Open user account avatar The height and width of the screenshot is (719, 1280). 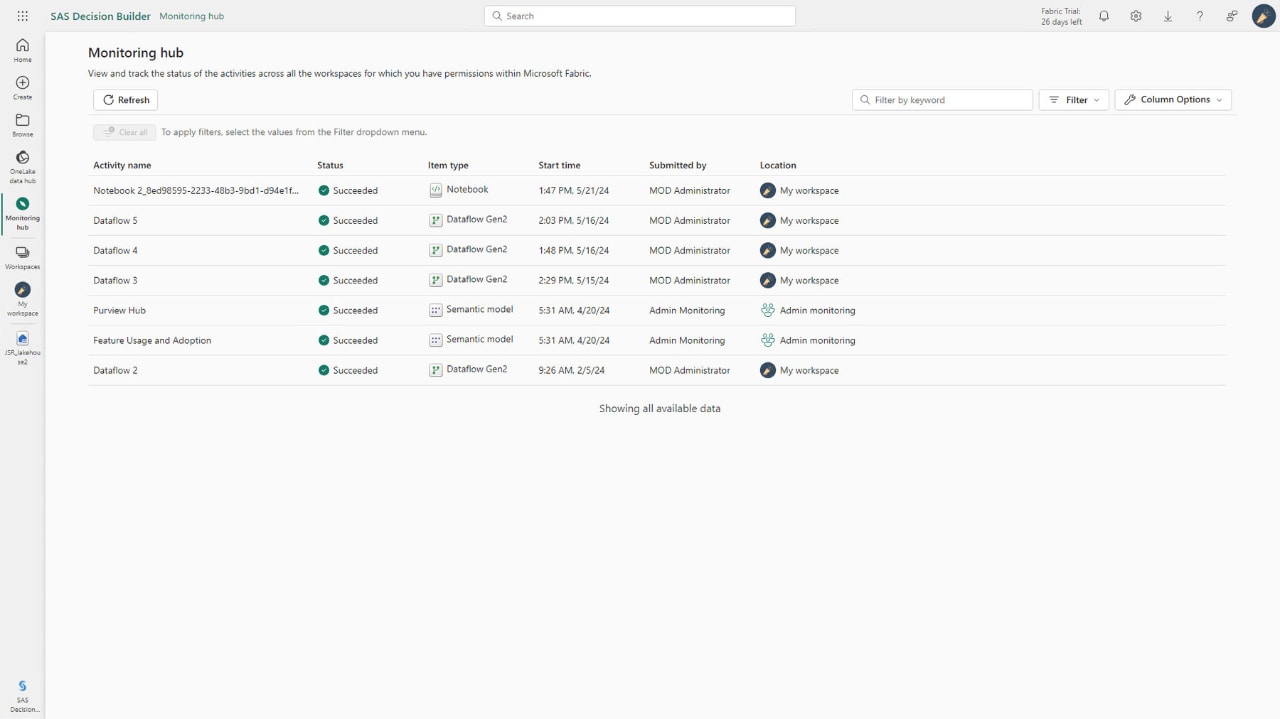pos(1263,16)
